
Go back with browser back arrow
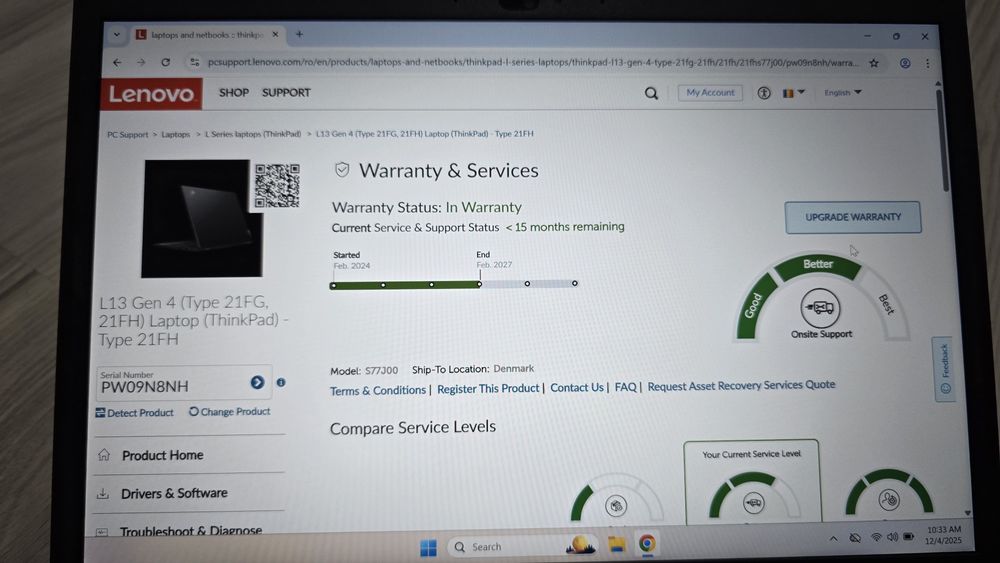[x=117, y=62]
